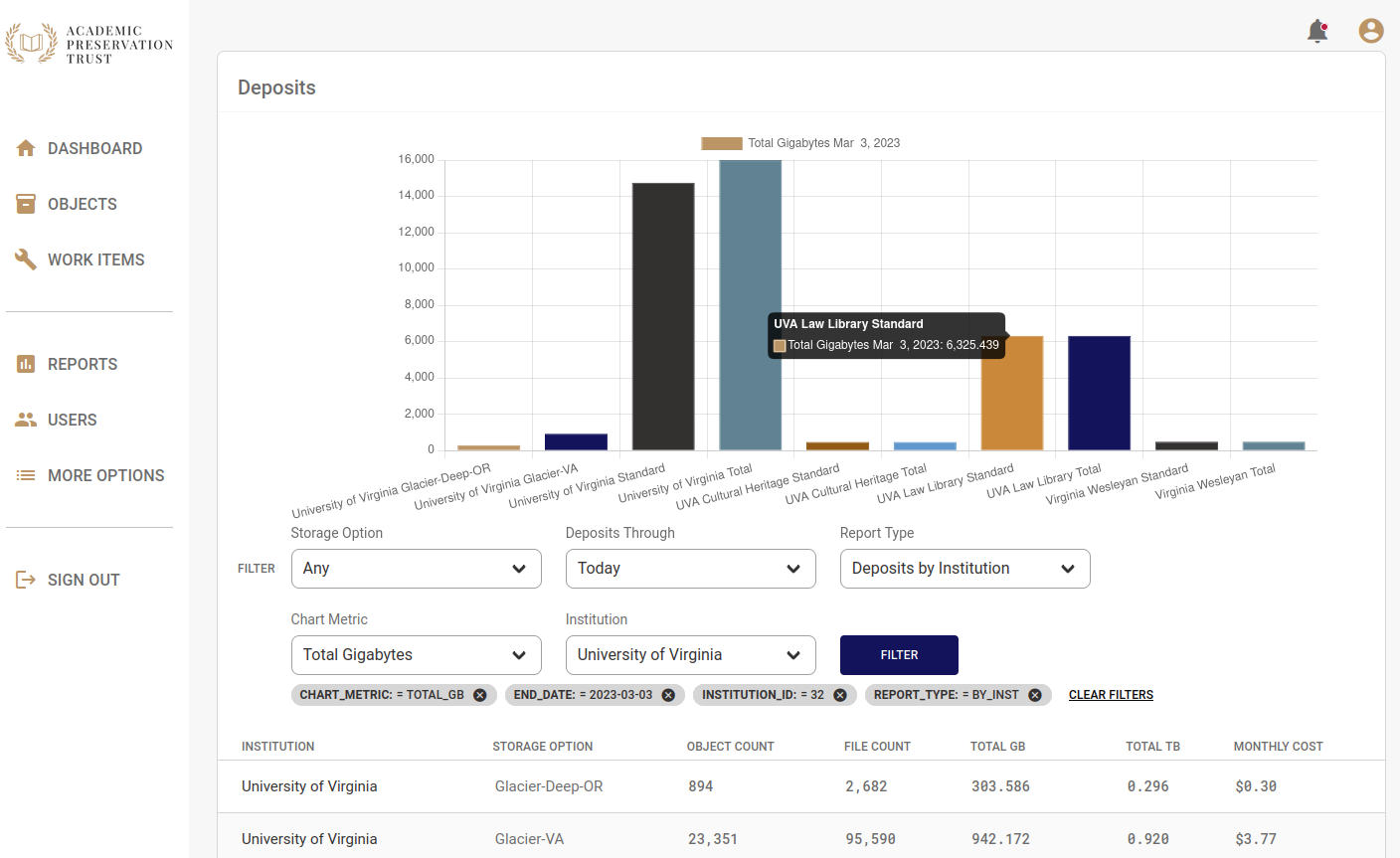
Task: Open the Academic Preservation Trust logo
Action: click(x=89, y=45)
